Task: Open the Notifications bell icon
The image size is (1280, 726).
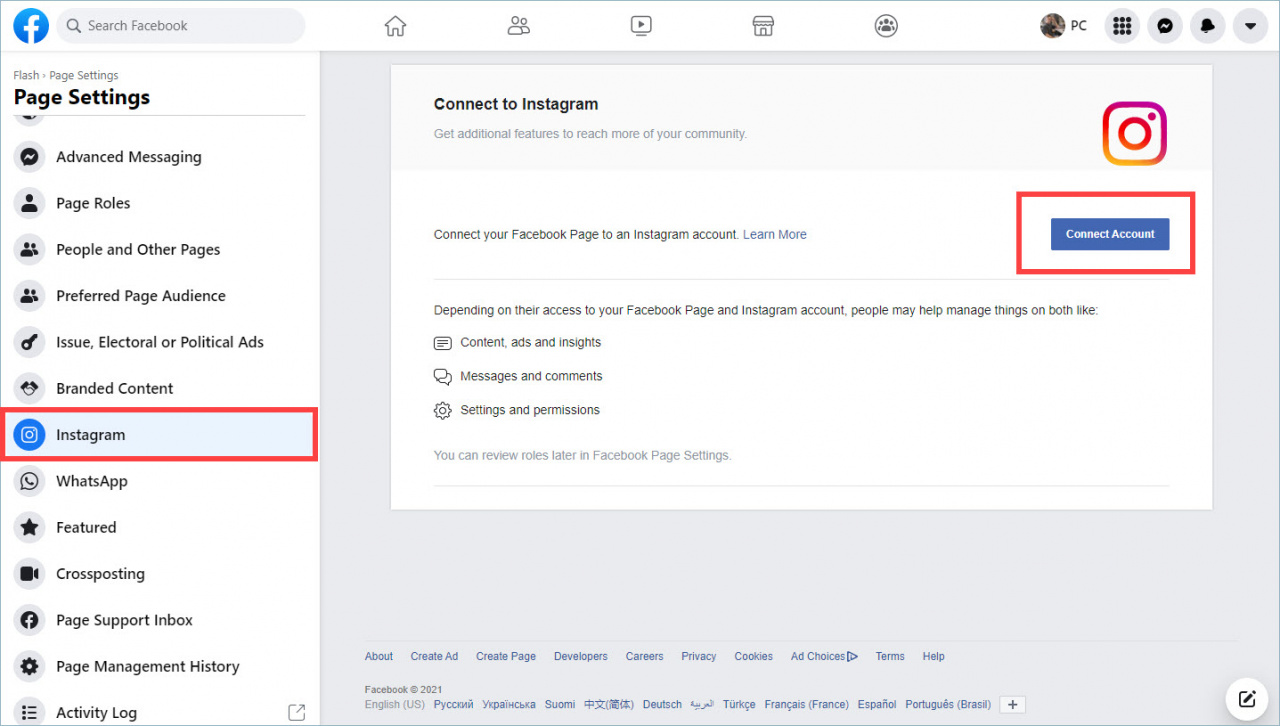Action: click(1208, 26)
